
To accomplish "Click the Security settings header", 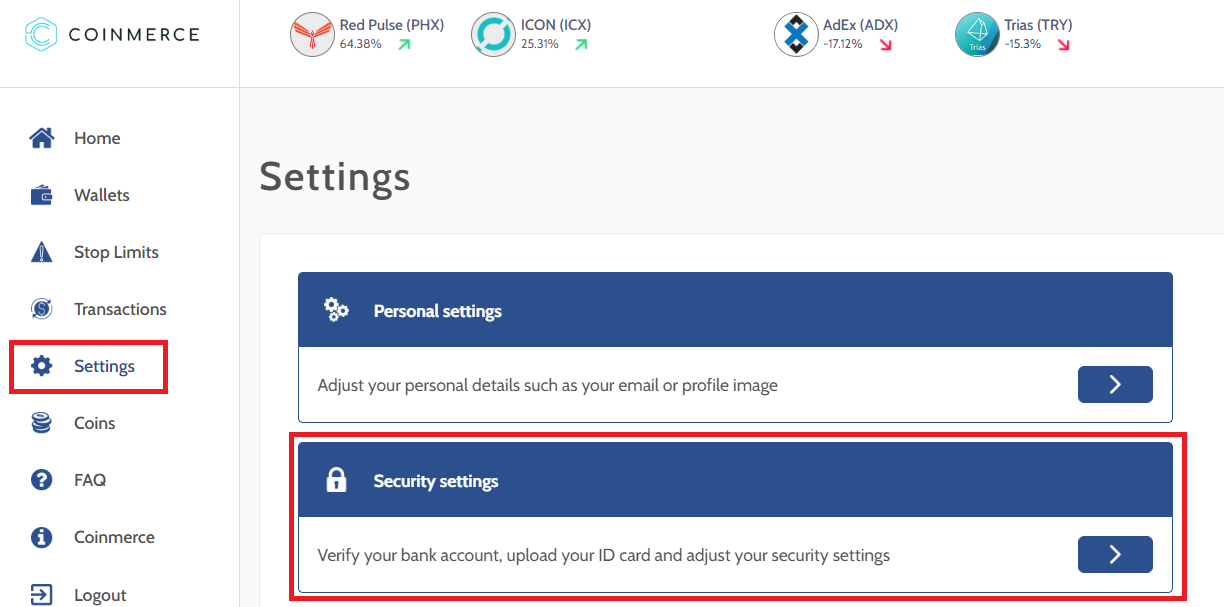I will (x=435, y=481).
